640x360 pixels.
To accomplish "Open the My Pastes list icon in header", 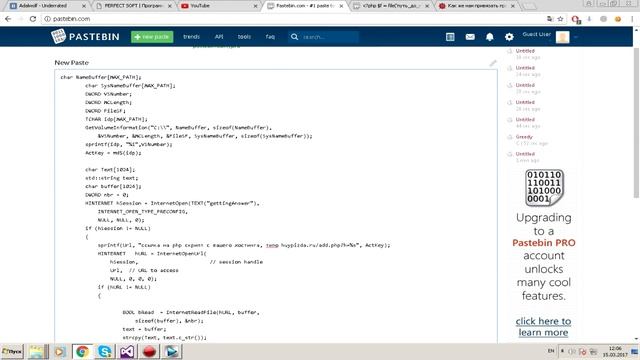I will tap(450, 37).
